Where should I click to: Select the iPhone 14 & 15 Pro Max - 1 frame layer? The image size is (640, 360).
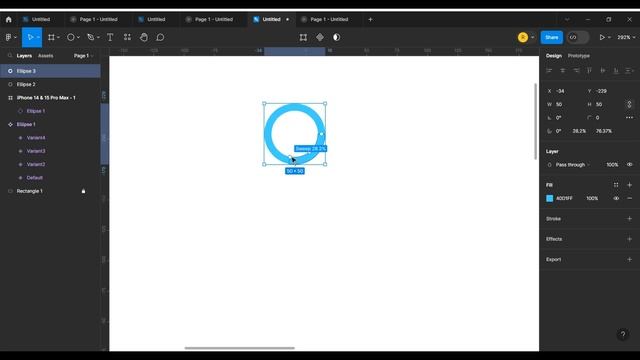(x=50, y=98)
